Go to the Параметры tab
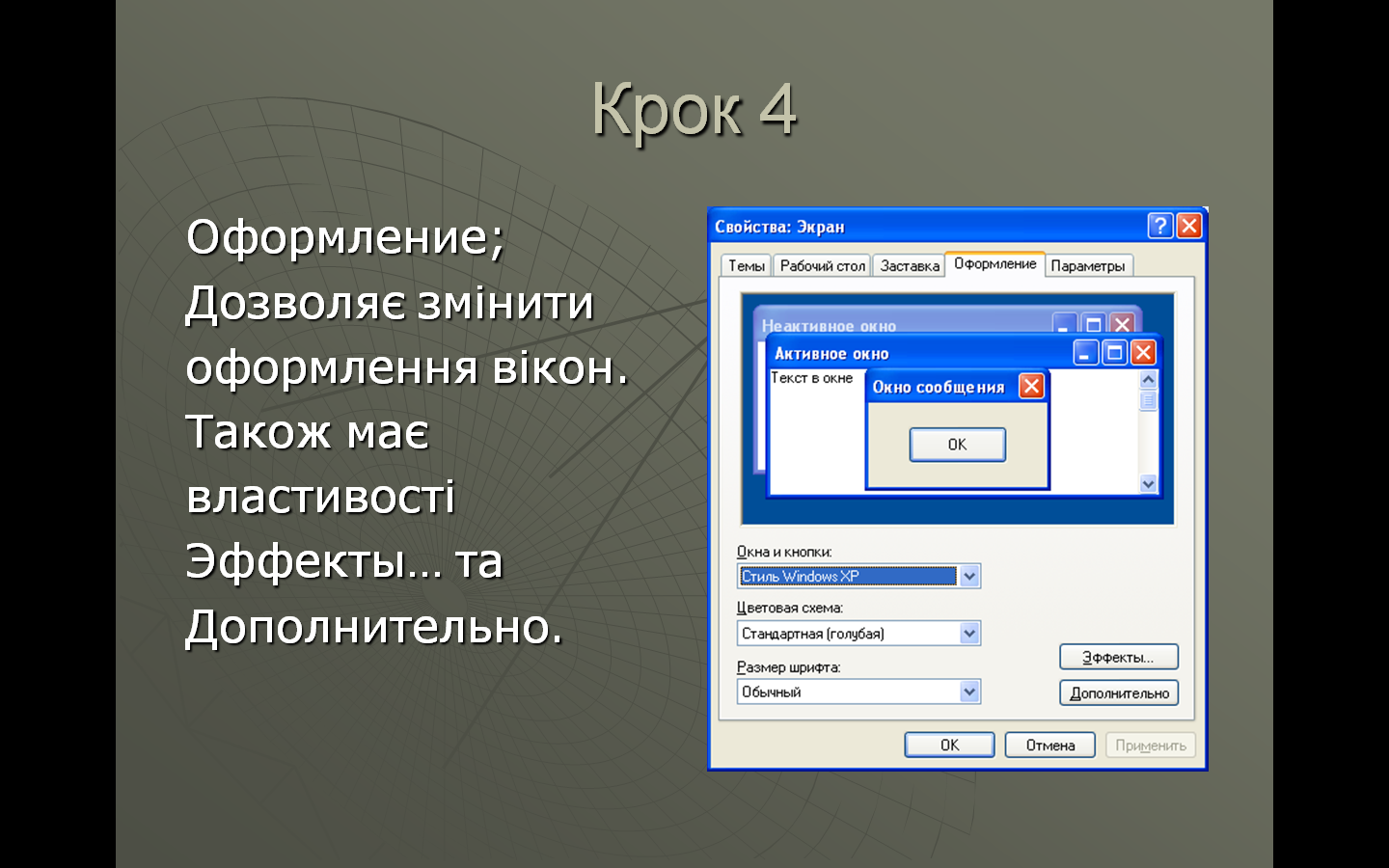The height and width of the screenshot is (868, 1389). tap(1088, 266)
